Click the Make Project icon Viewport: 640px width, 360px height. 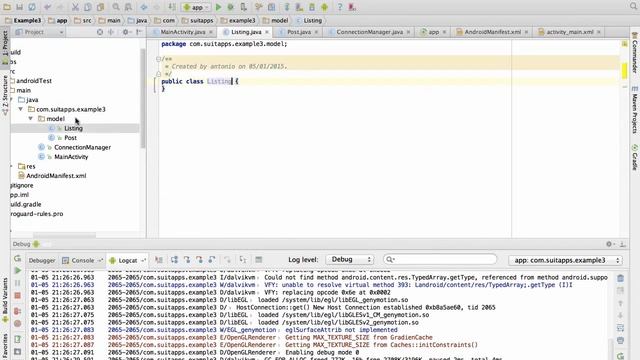(172, 7)
